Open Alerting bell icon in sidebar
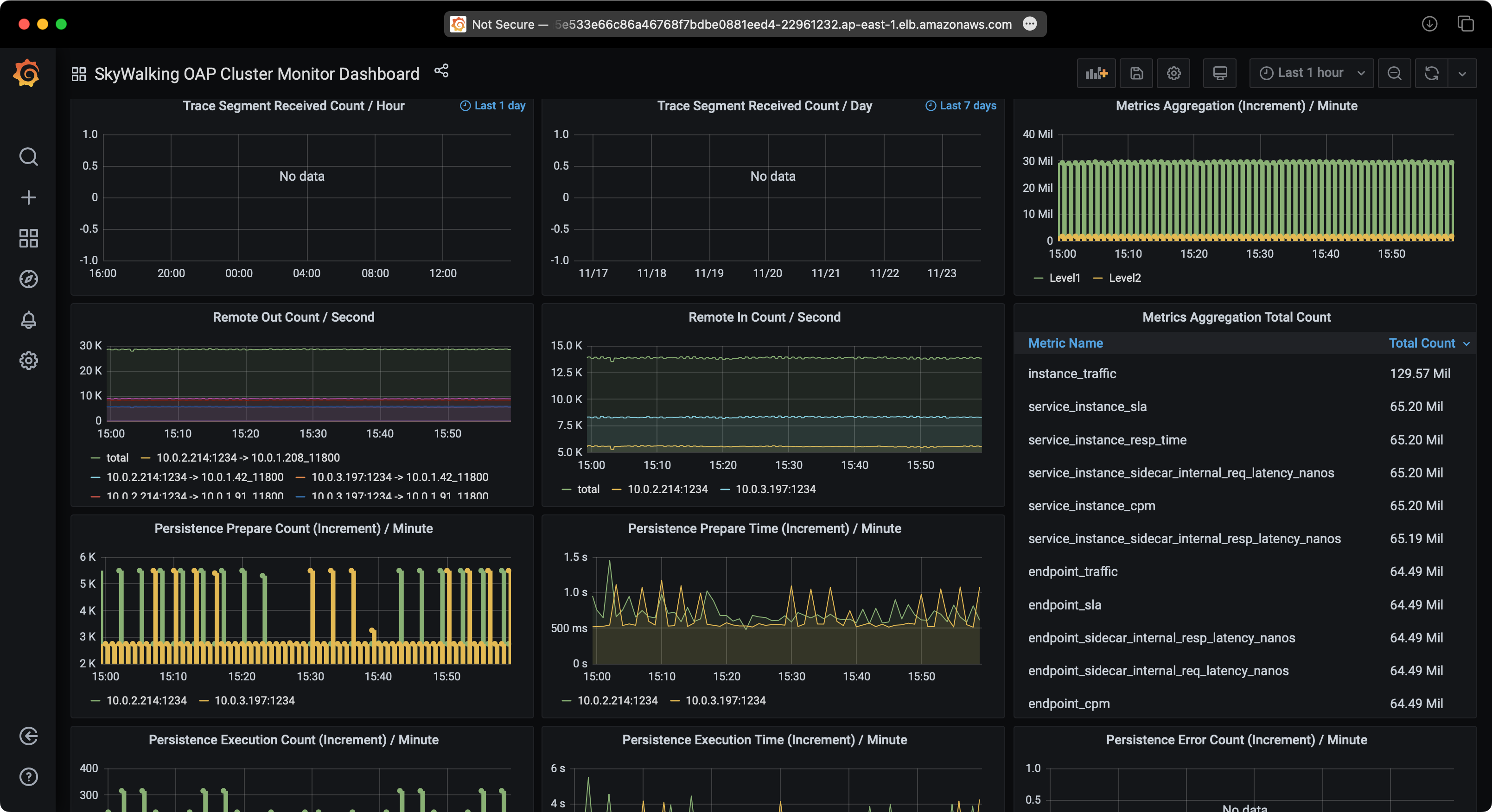 (x=28, y=320)
